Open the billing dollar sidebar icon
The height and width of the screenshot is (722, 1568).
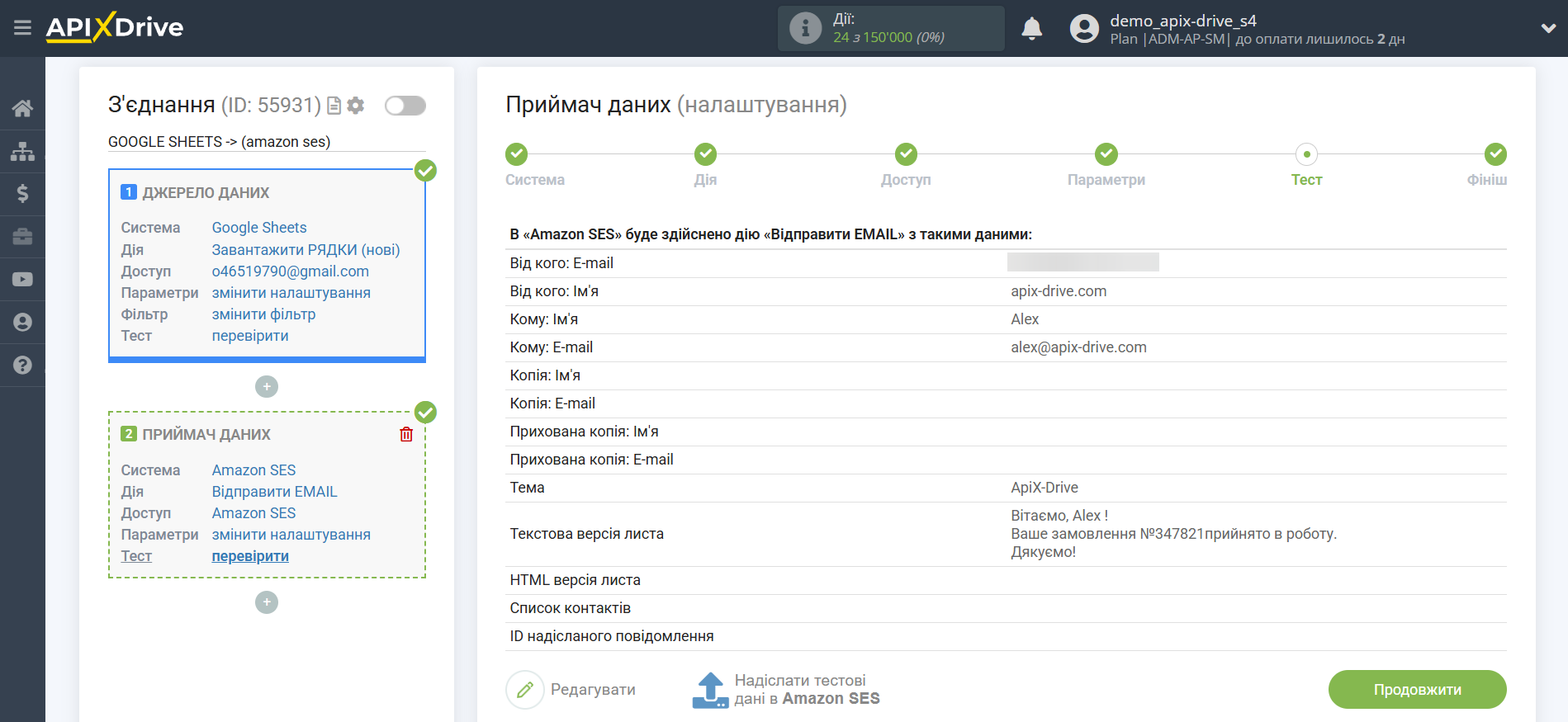(22, 194)
